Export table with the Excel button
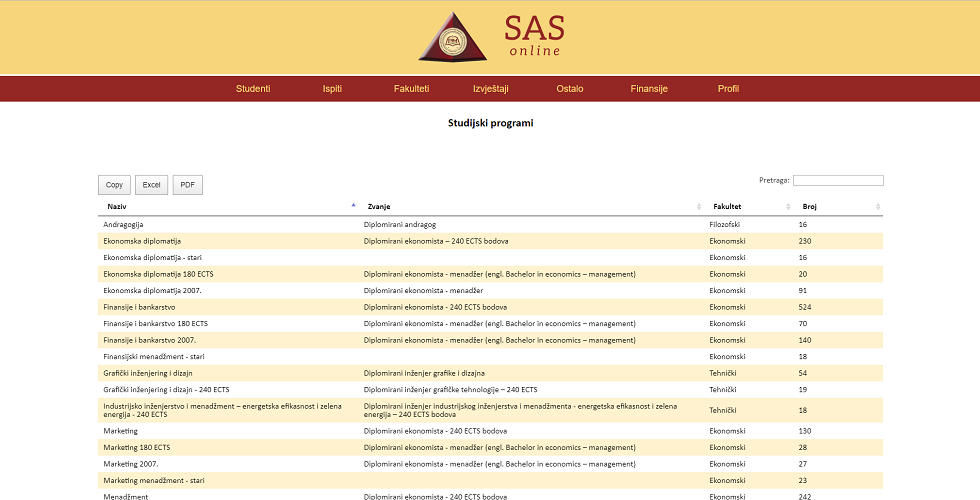 (x=151, y=185)
